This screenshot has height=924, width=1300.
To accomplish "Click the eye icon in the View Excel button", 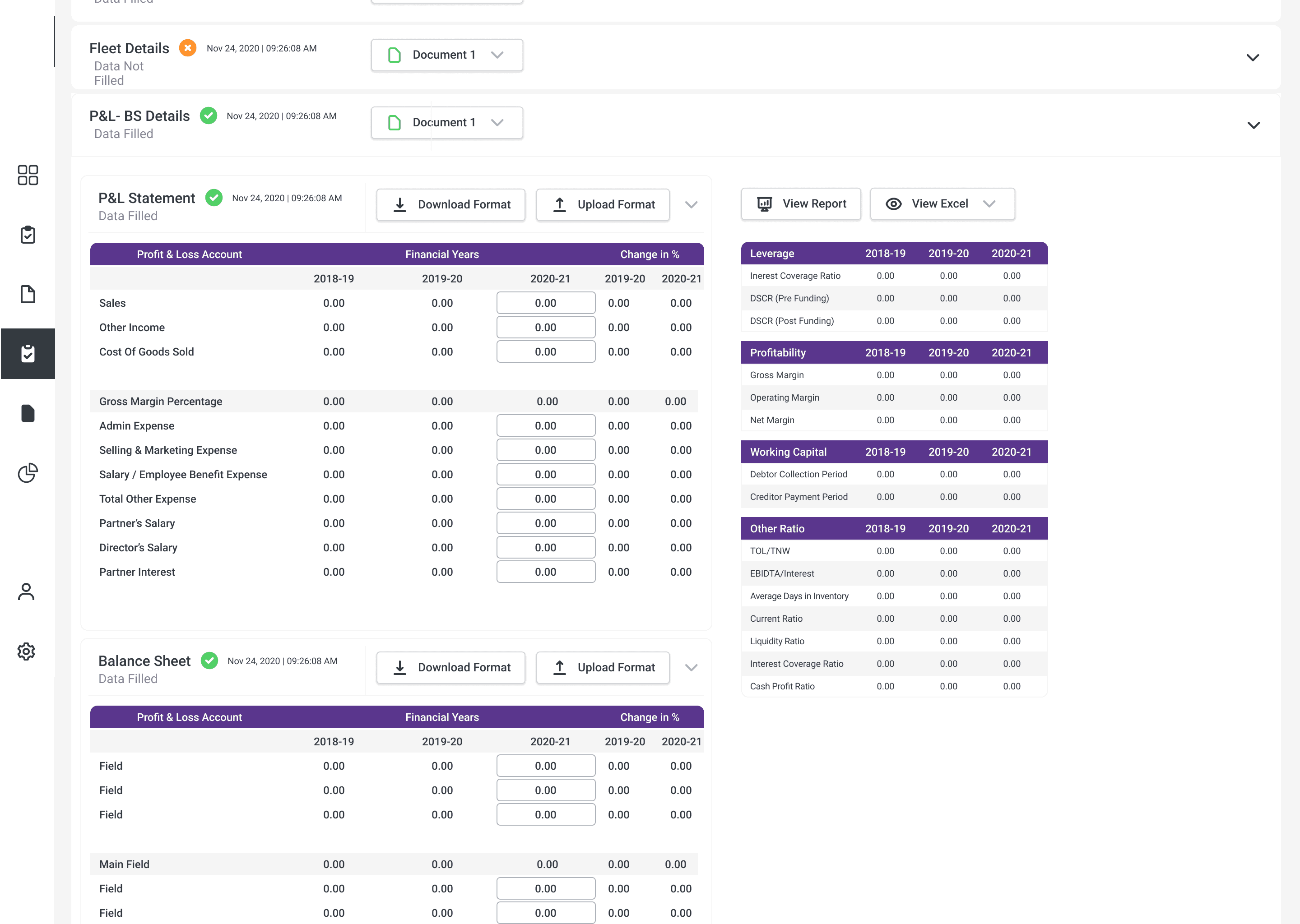I will (x=894, y=203).
